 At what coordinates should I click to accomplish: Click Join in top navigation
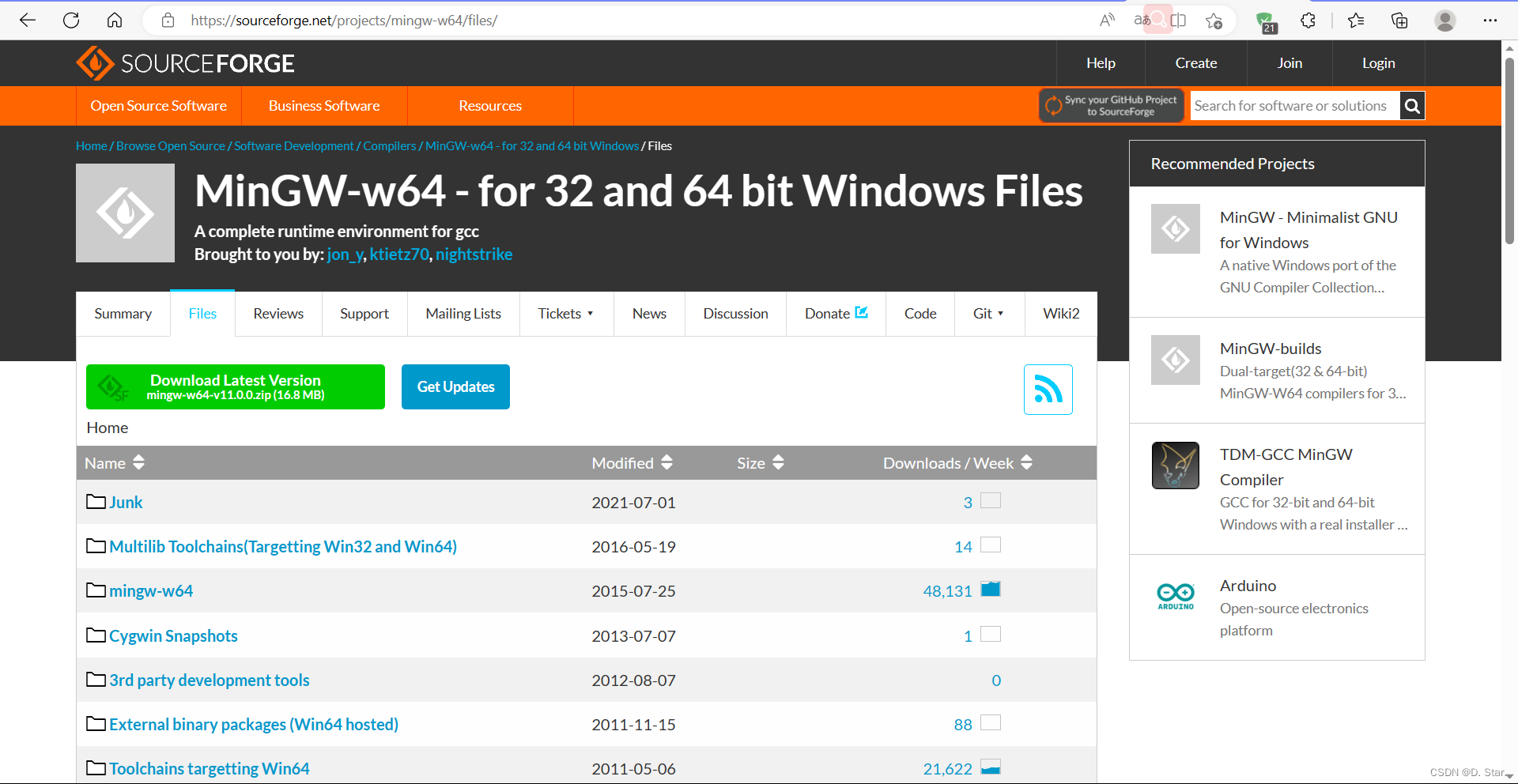point(1290,63)
